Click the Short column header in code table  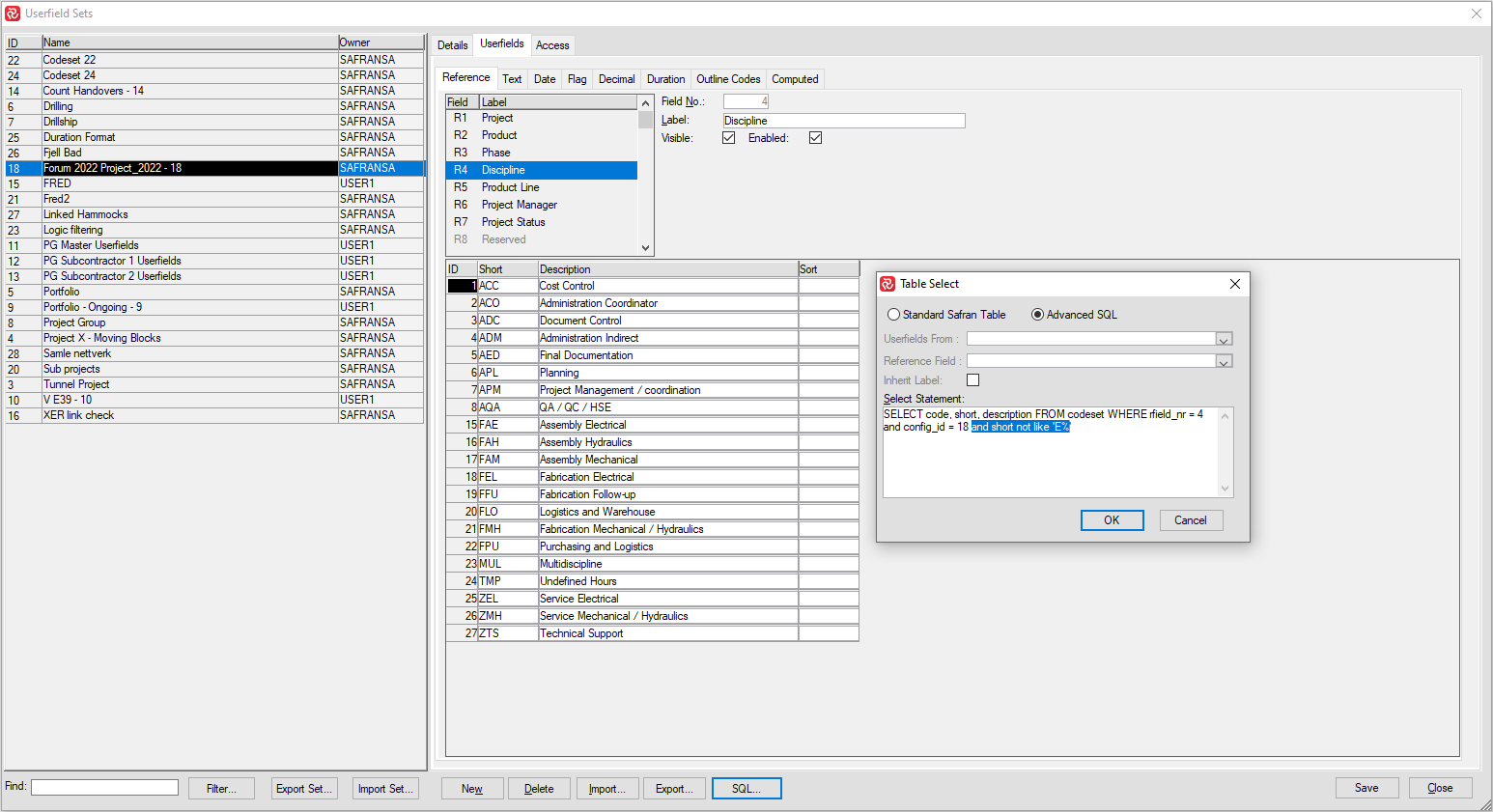(x=507, y=269)
